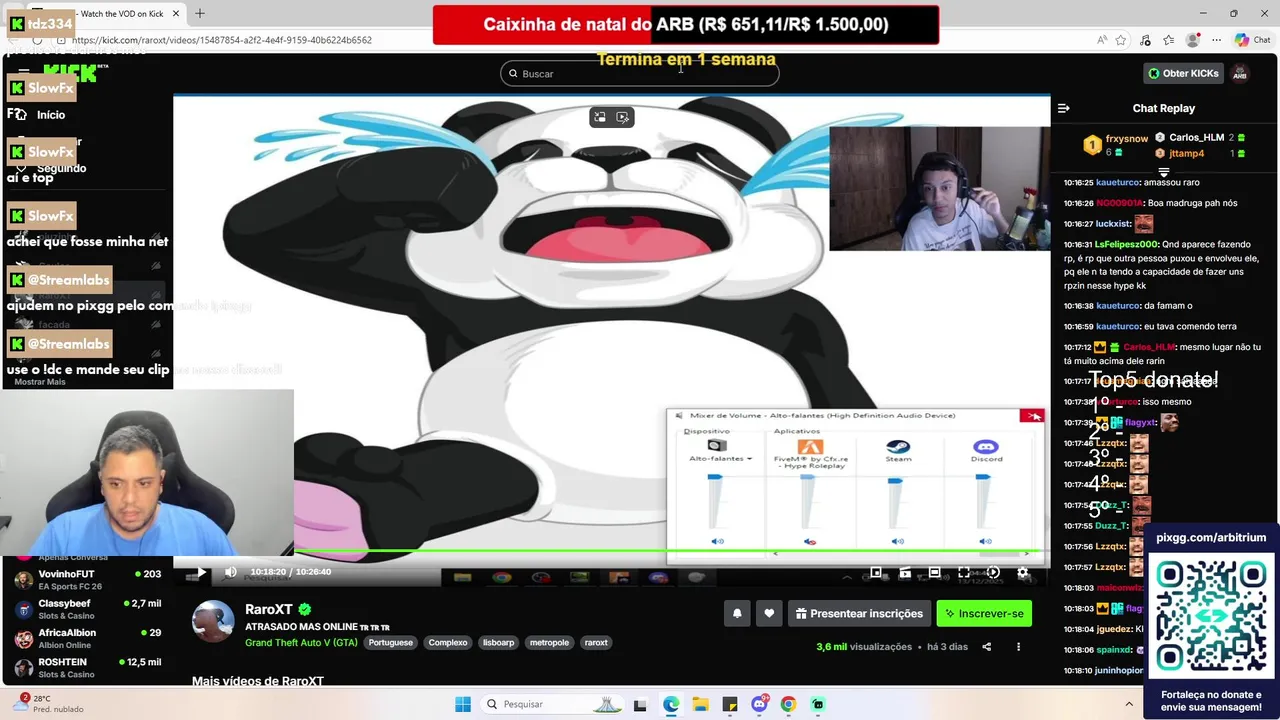
Task: Open Google Chrome from the taskbar
Action: [x=788, y=704]
